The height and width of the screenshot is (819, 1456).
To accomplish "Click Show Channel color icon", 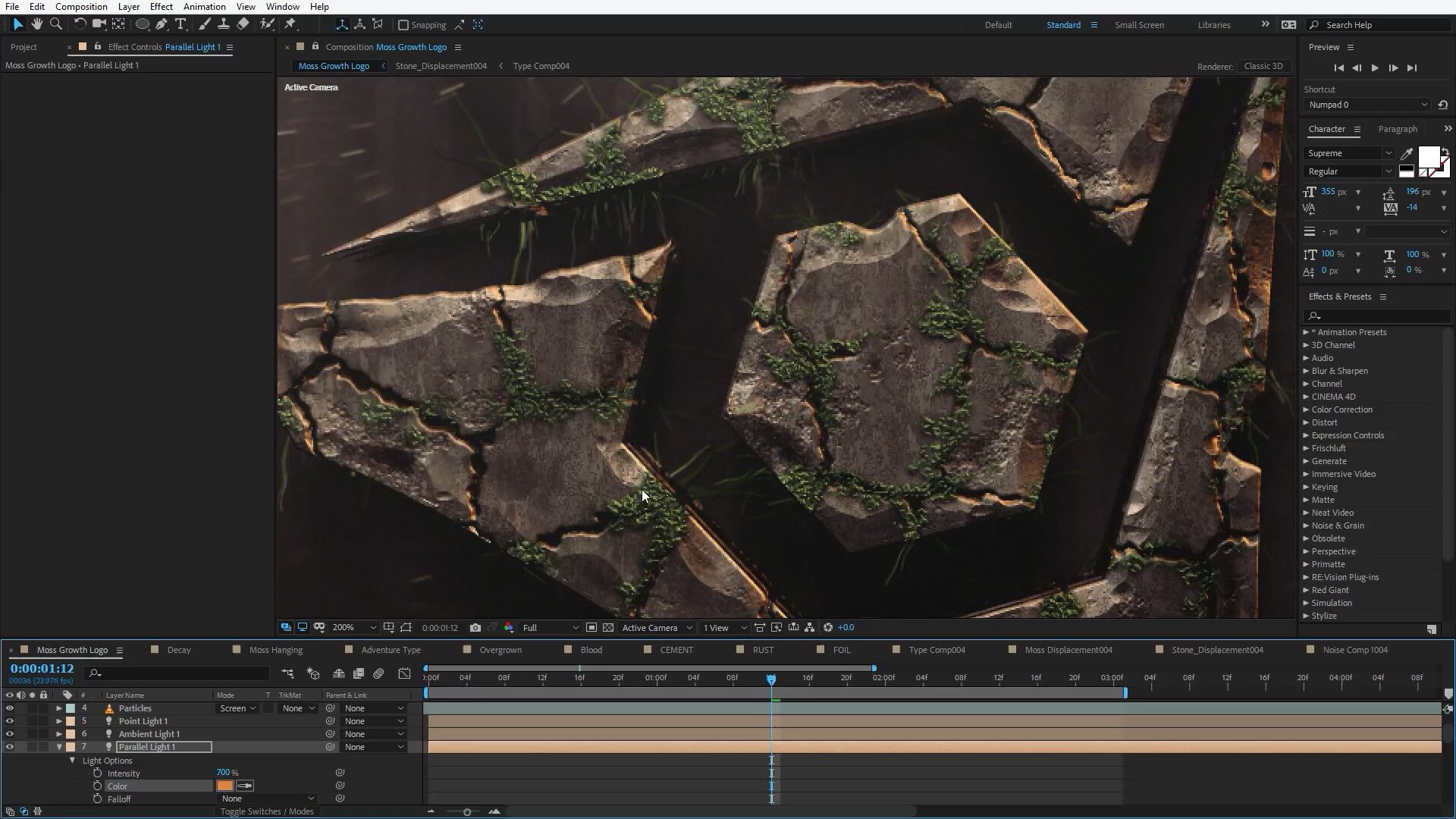I will pos(509,628).
